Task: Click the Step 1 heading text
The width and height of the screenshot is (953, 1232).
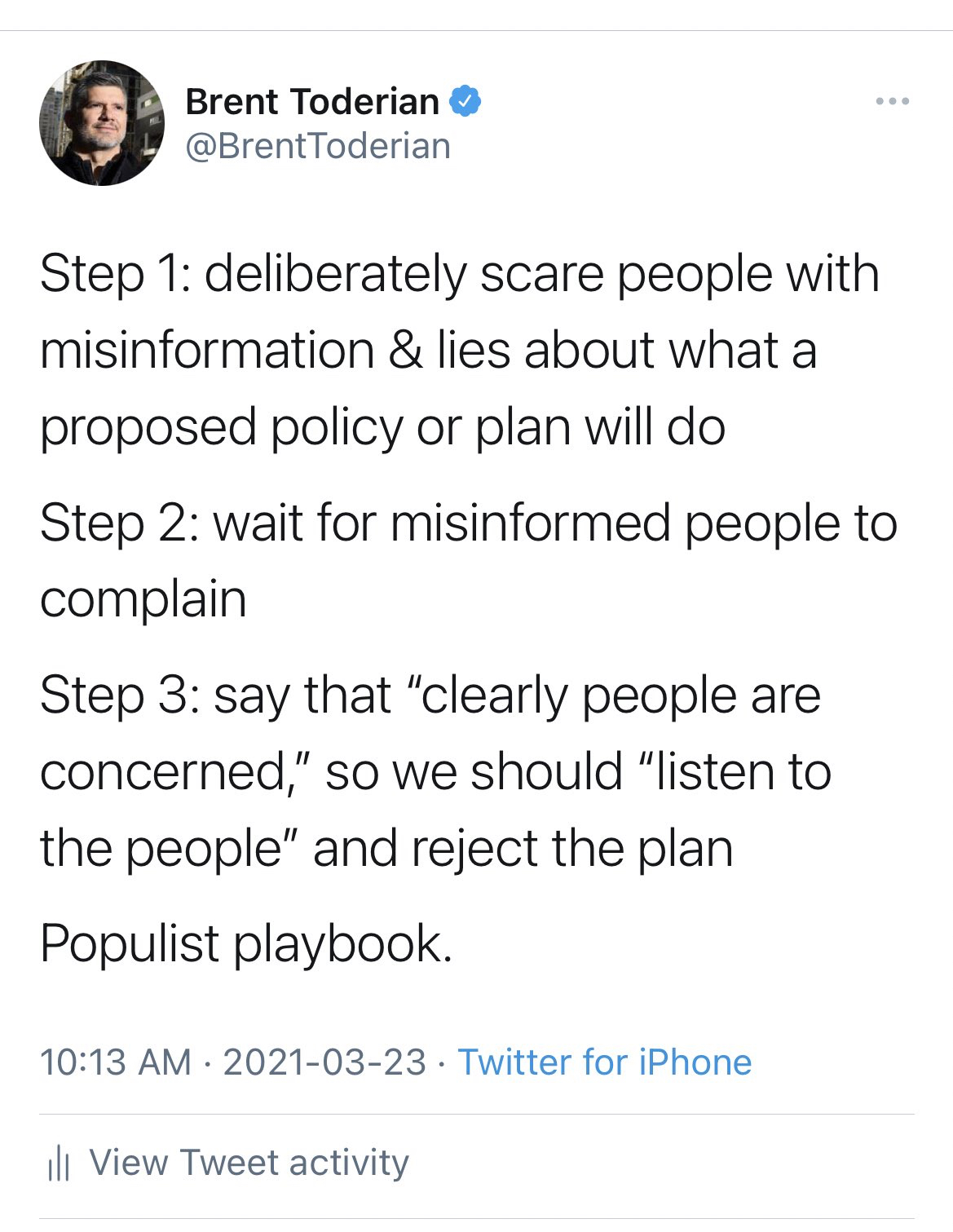Action: (114, 273)
